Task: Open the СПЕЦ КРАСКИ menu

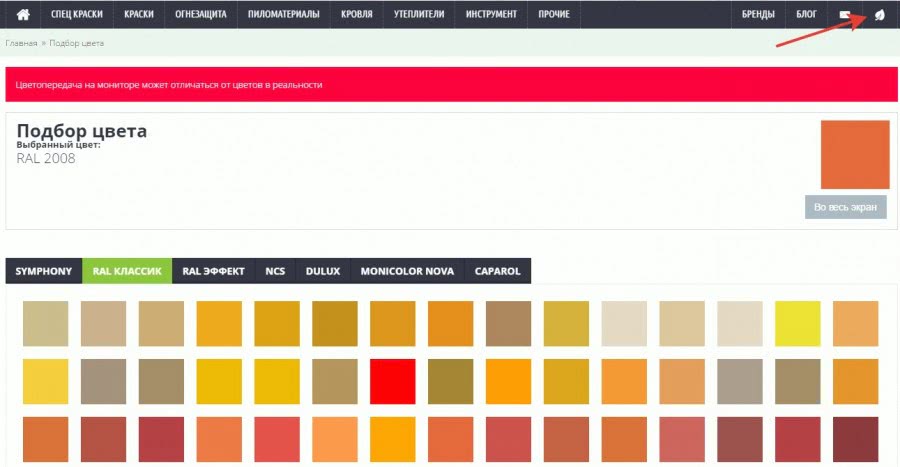Action: tap(77, 15)
